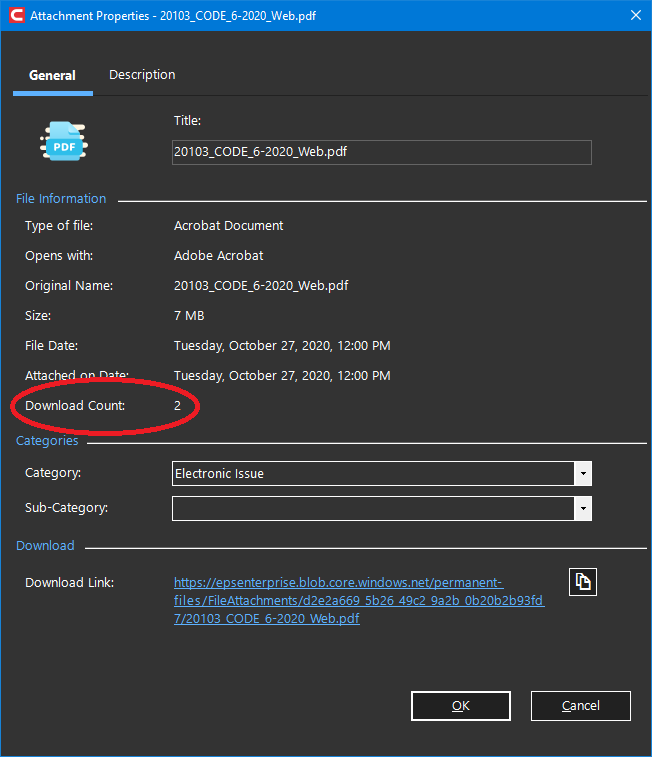Click the copy download link icon

click(x=583, y=582)
